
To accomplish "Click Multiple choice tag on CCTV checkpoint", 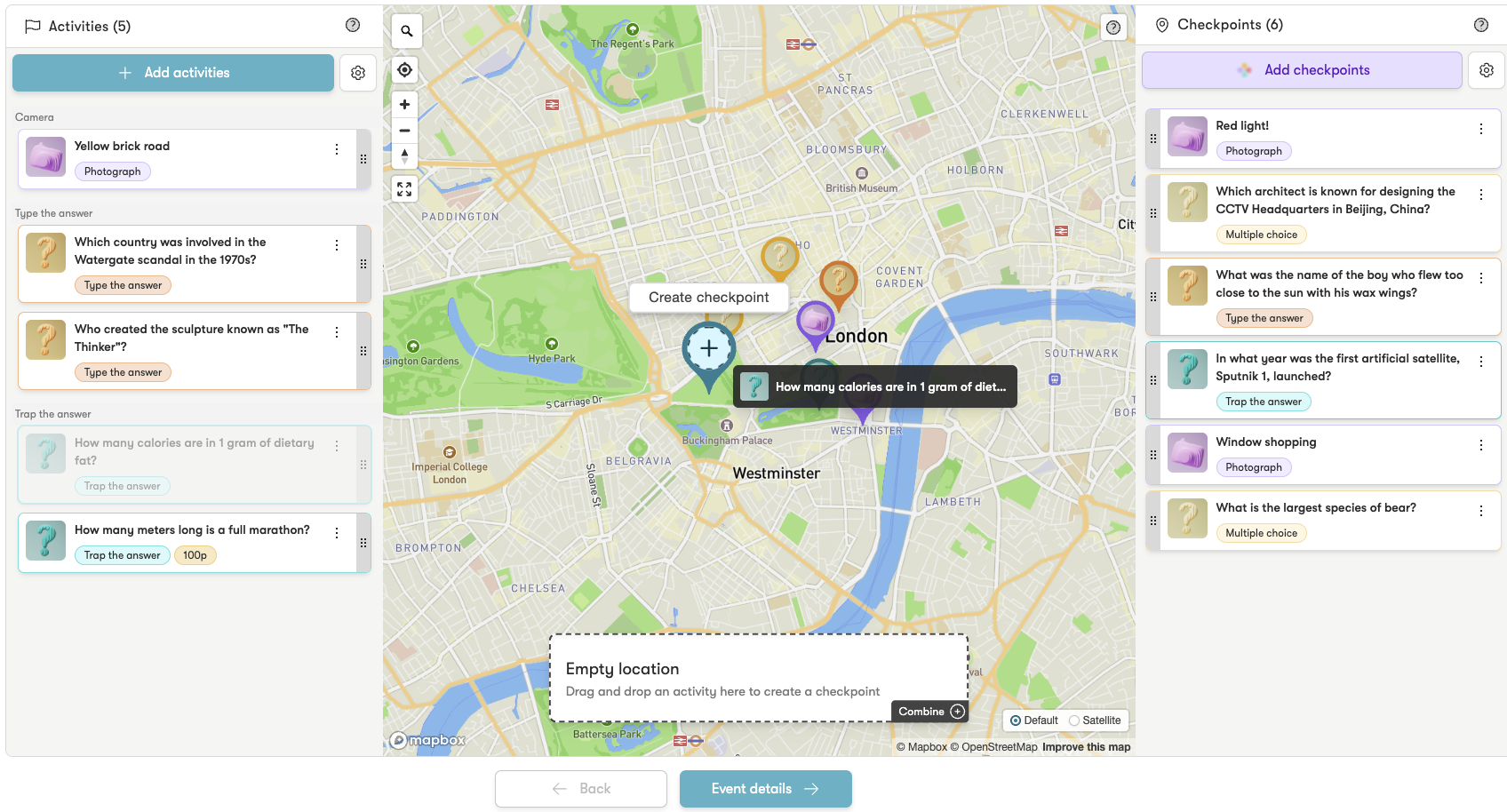I will (1261, 235).
